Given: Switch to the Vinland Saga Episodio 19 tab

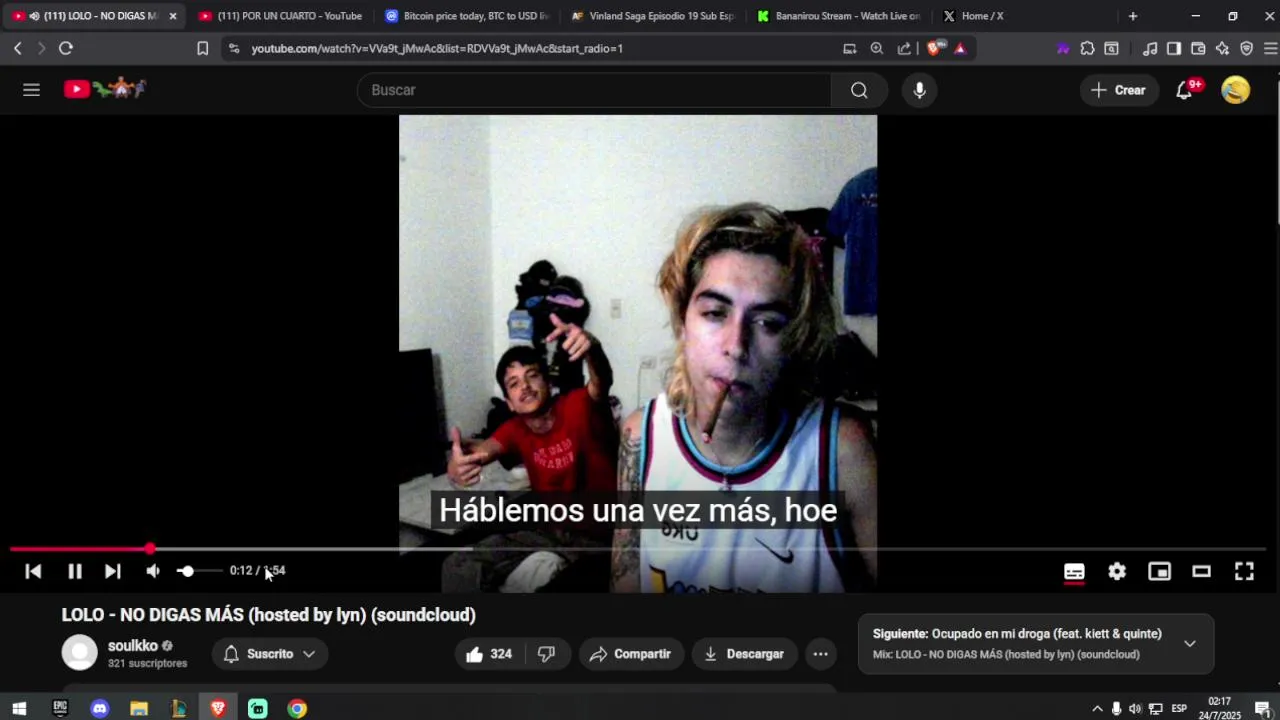Looking at the screenshot, I should click(x=653, y=16).
